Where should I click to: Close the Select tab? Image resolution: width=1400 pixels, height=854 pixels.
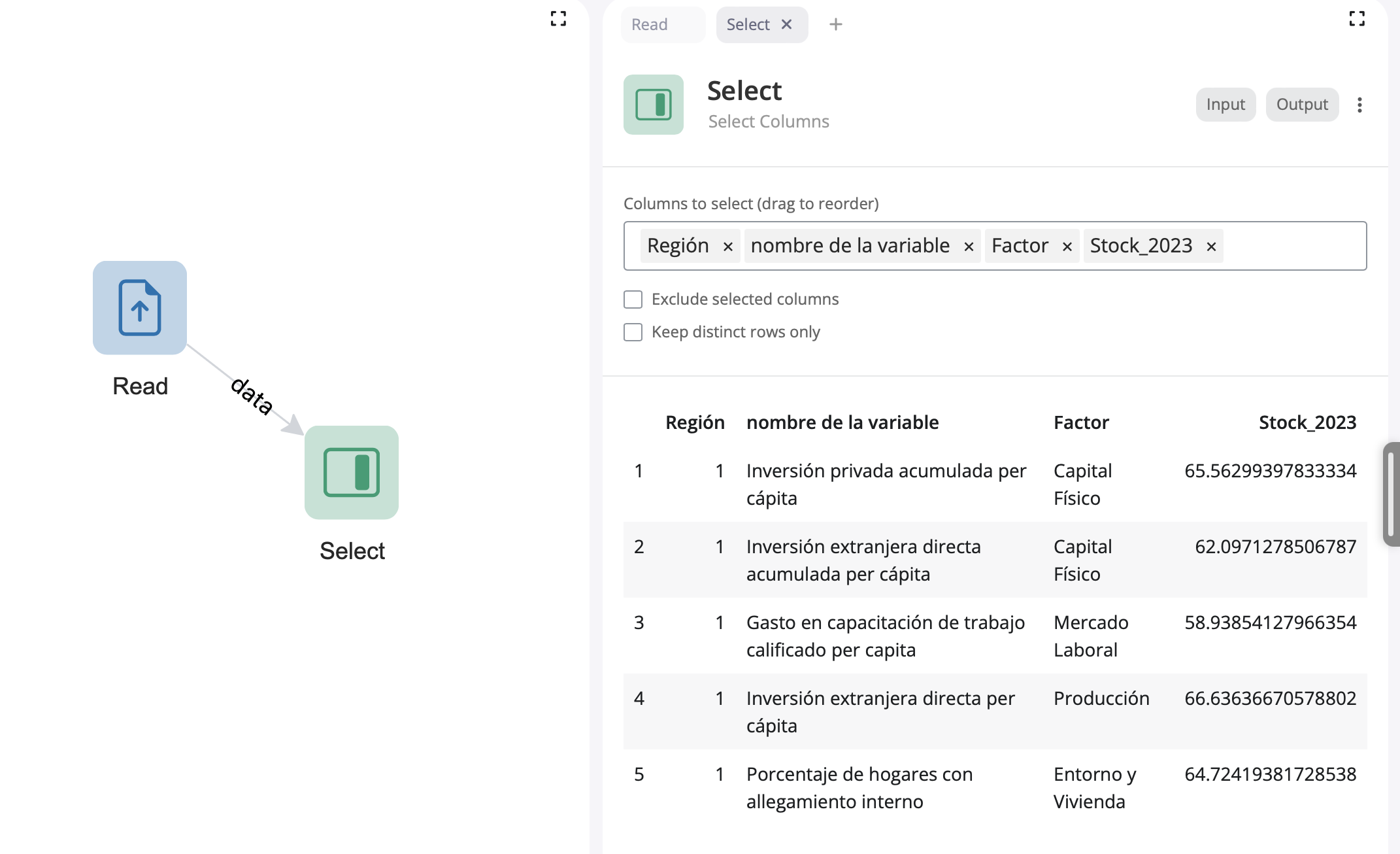(787, 25)
